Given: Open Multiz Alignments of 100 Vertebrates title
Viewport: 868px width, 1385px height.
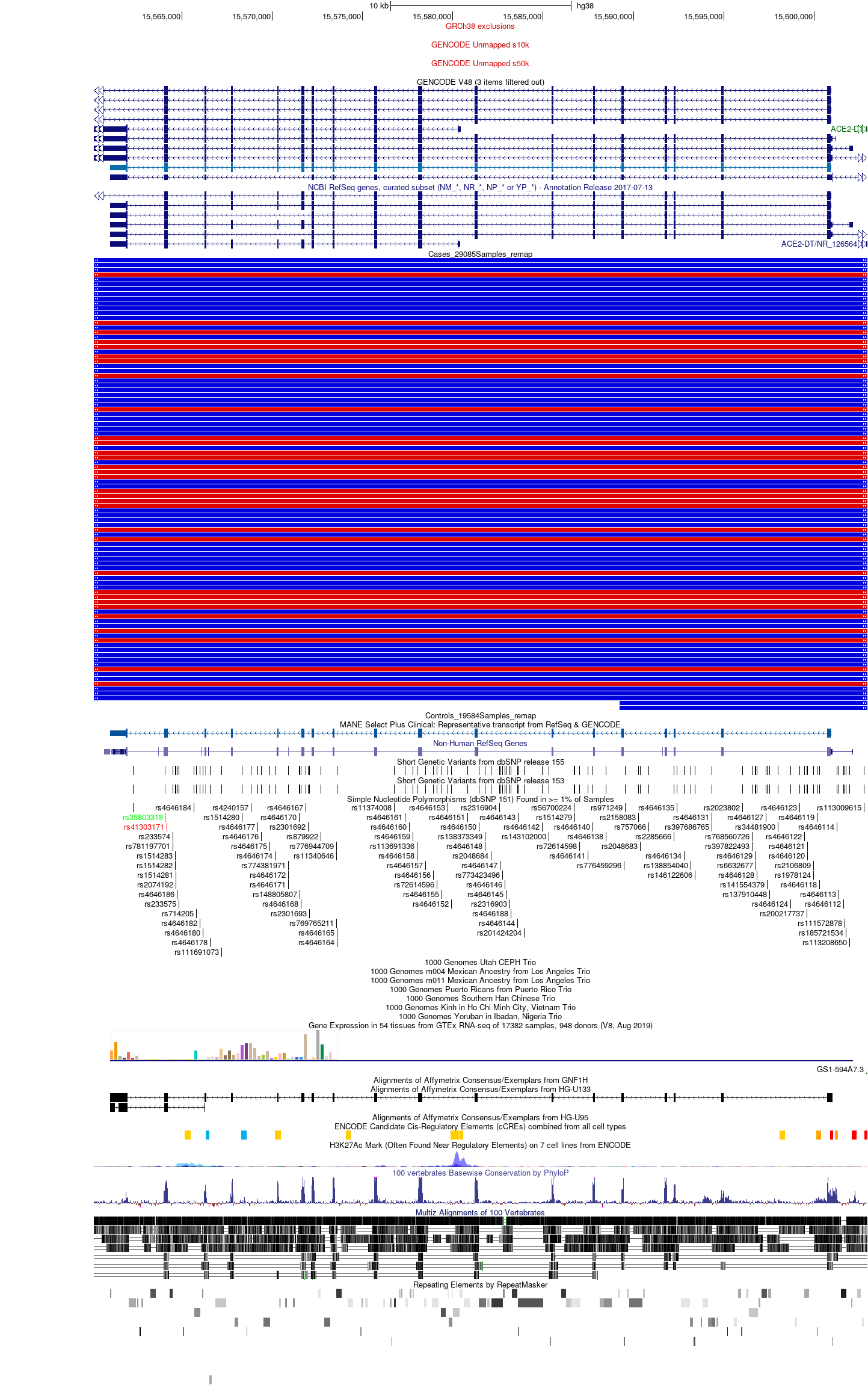Looking at the screenshot, I should [x=479, y=1212].
